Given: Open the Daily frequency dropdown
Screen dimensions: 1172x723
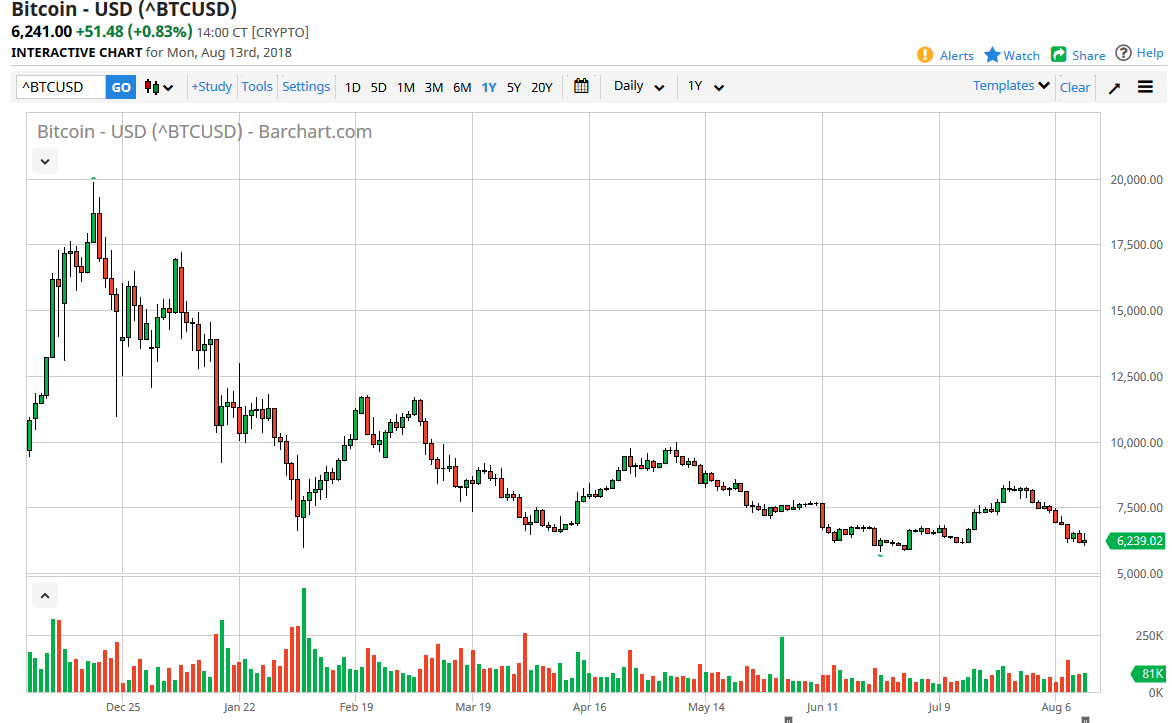Looking at the screenshot, I should point(637,86).
